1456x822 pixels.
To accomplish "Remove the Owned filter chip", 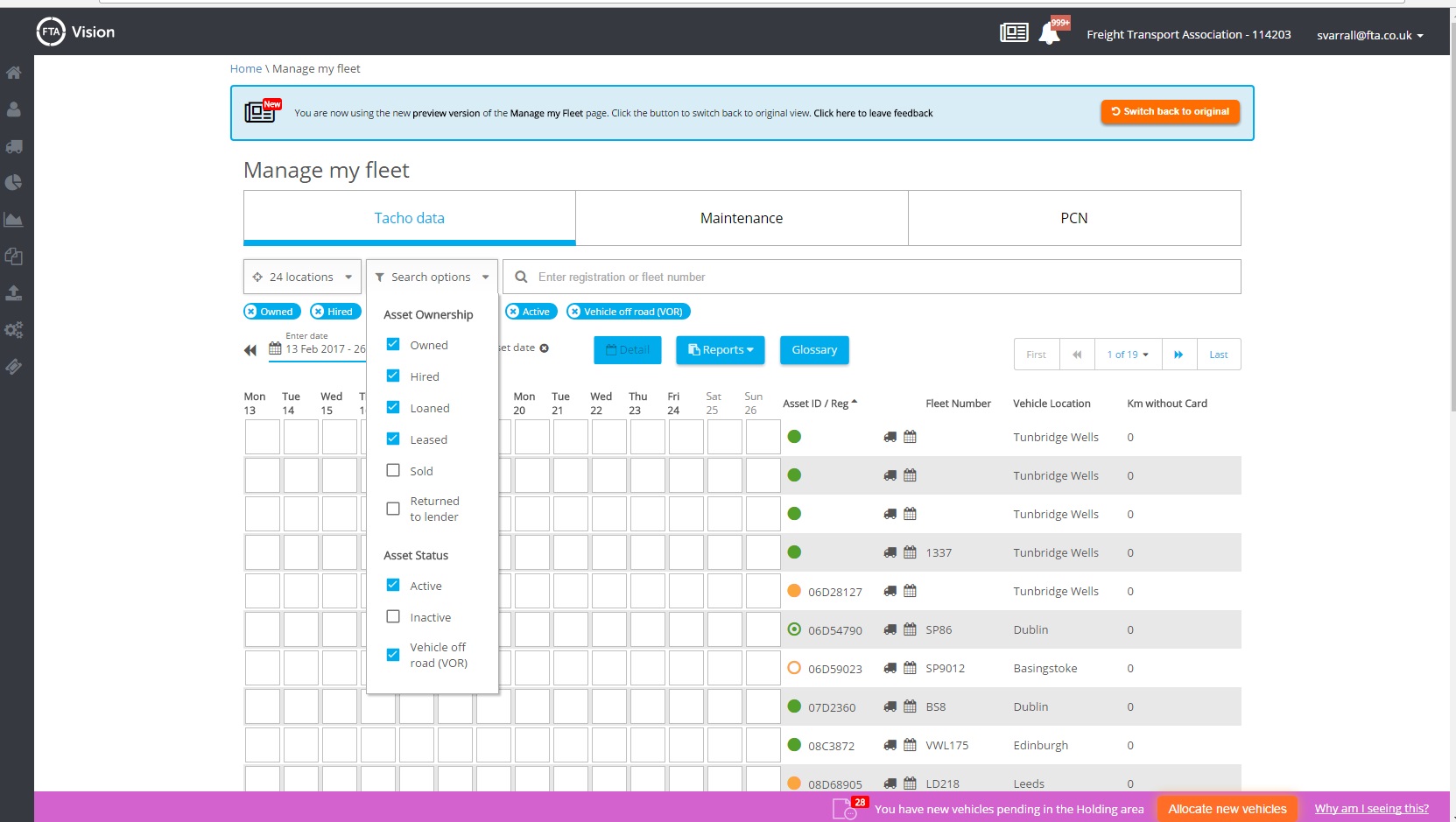I will coord(251,312).
